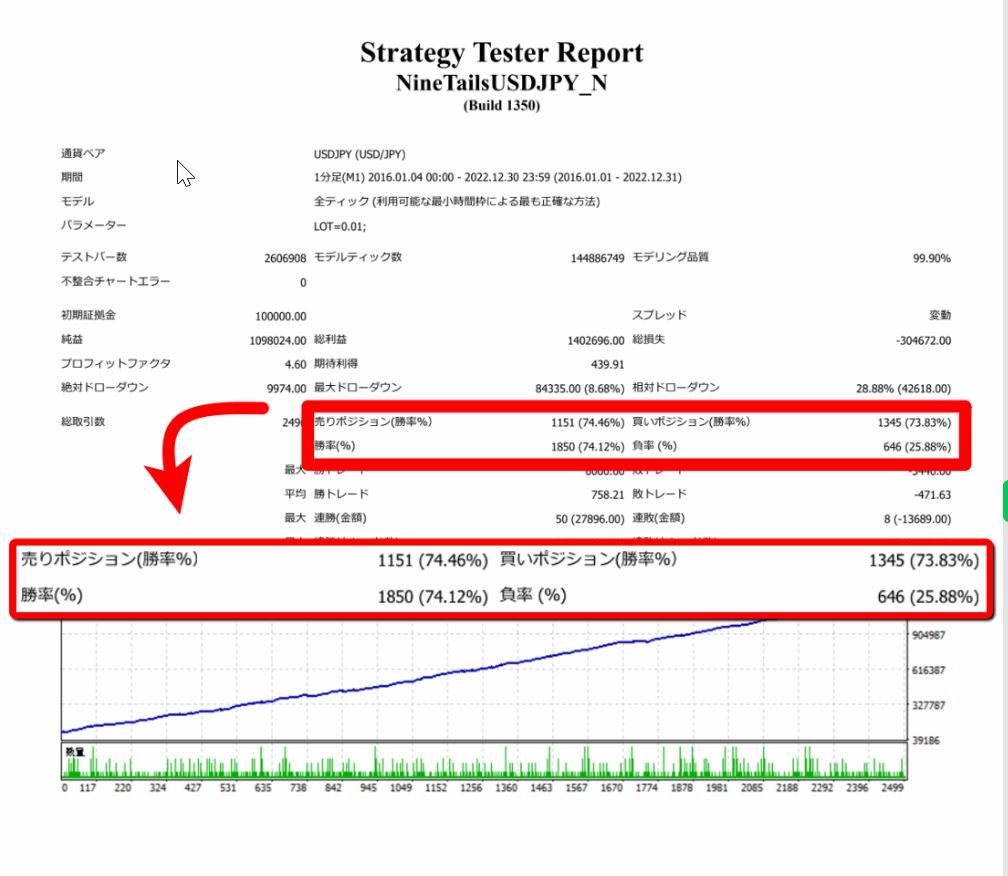Click the 1256 x-axis tick label

(471, 787)
